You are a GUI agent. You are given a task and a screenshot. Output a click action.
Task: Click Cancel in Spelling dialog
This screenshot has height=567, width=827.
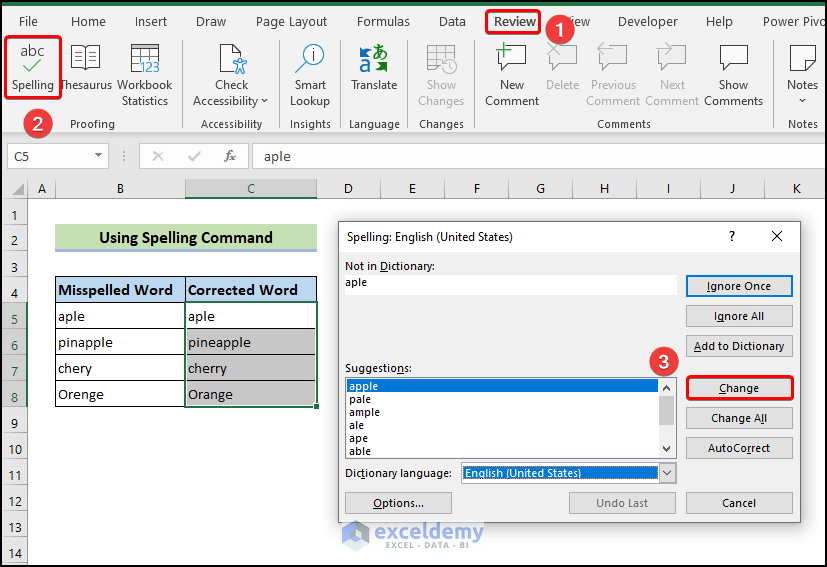click(x=739, y=503)
